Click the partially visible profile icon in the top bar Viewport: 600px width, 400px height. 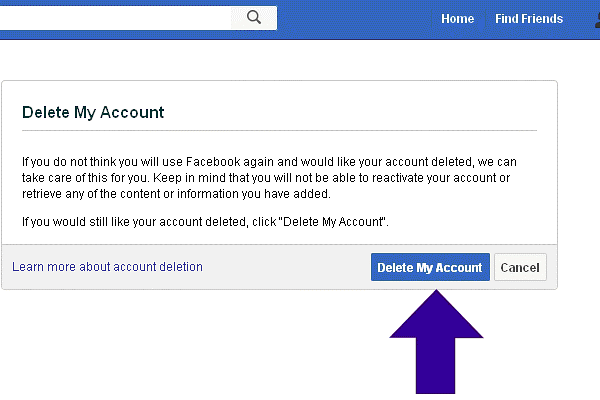592,19
